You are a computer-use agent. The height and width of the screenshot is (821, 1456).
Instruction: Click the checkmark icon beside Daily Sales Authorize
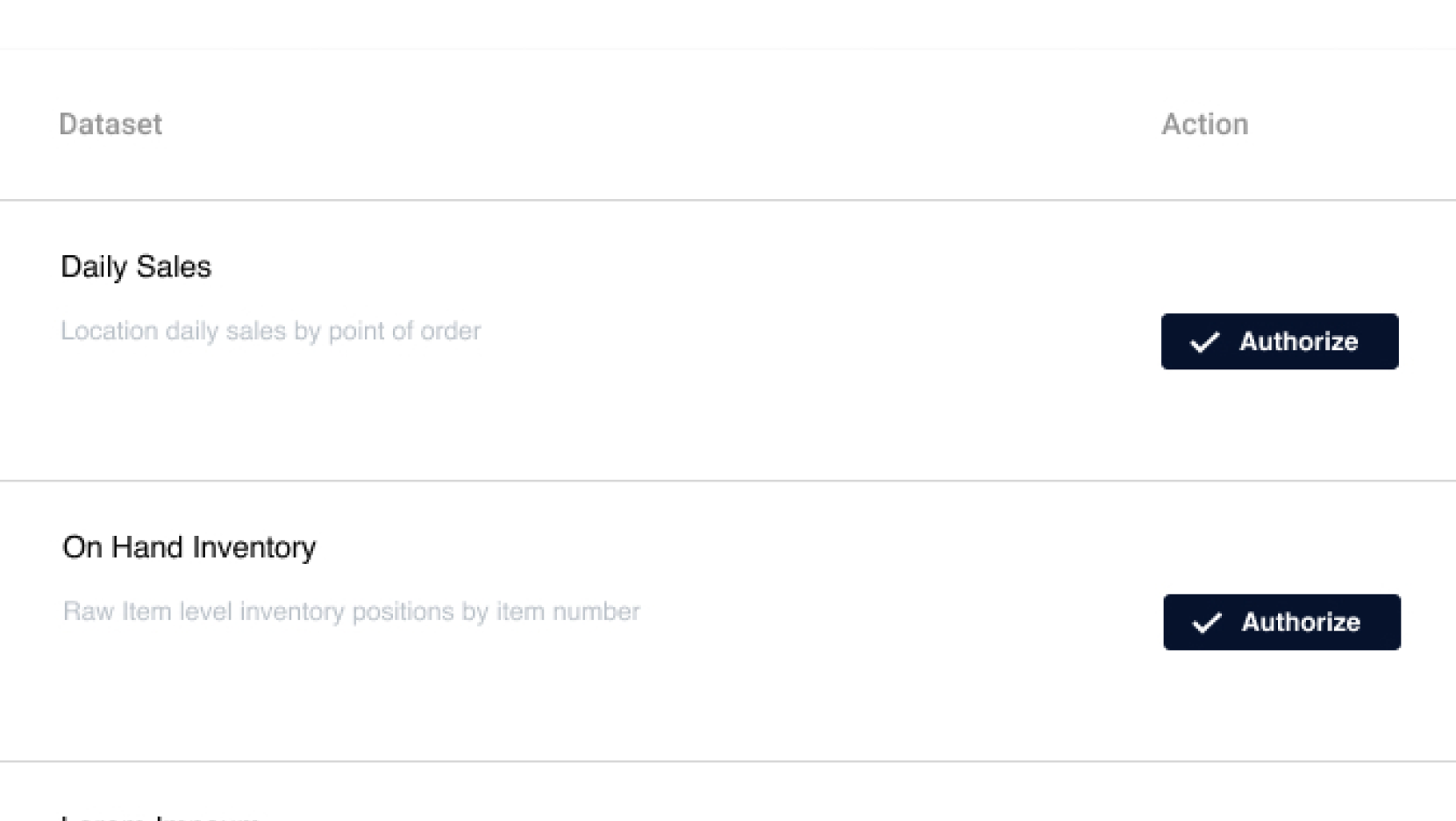[x=1205, y=342]
